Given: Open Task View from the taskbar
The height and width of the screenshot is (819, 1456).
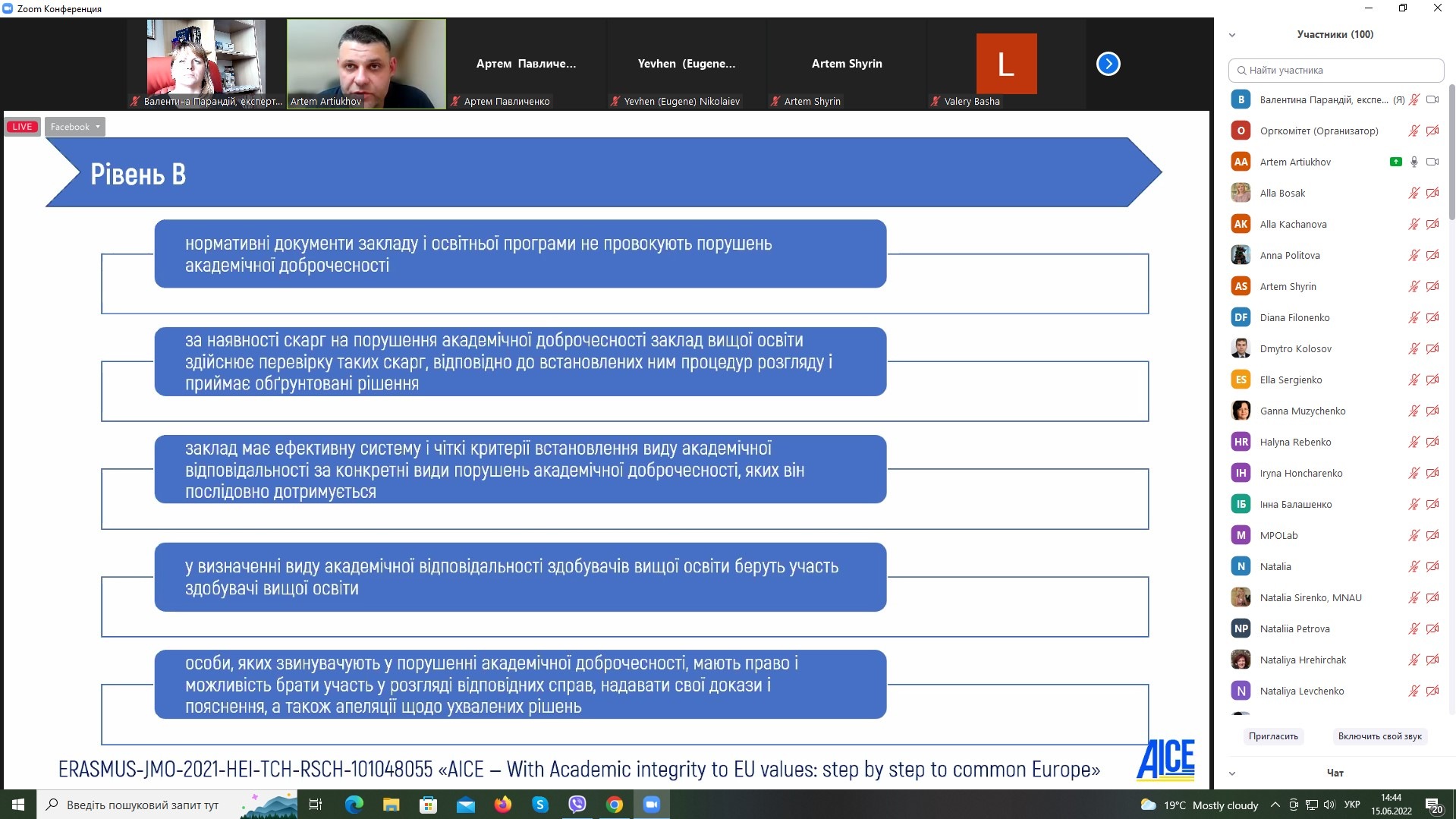Looking at the screenshot, I should 316,805.
